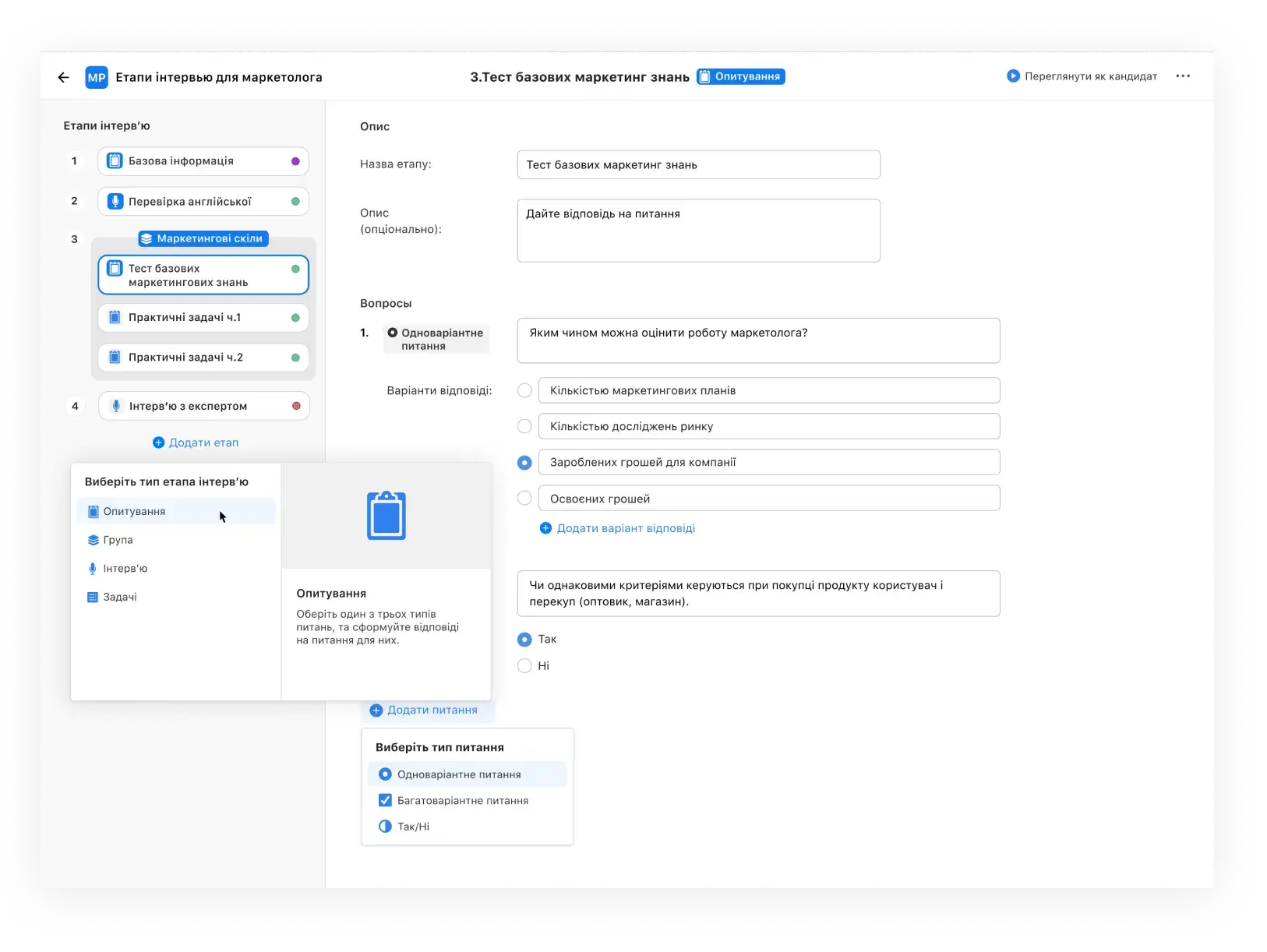Click plus icon next to Додати варіант відповіді
Viewport: 1267px width, 952px height.
[545, 528]
